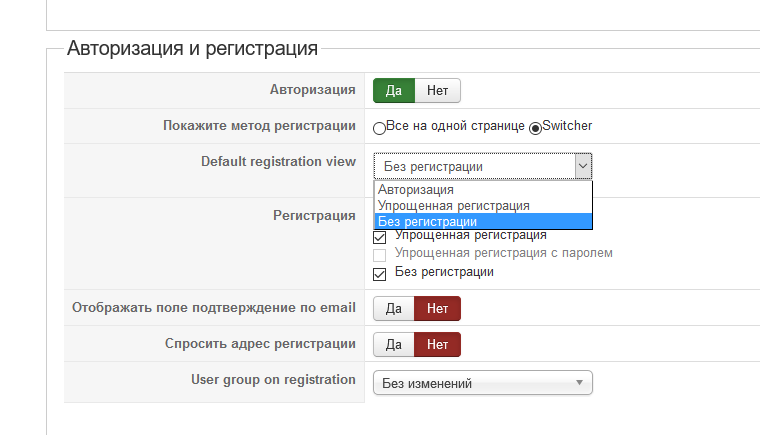Uncheck the 'Упрощенная регистрация' checkbox
Image resolution: width=760 pixels, height=435 pixels.
379,238
